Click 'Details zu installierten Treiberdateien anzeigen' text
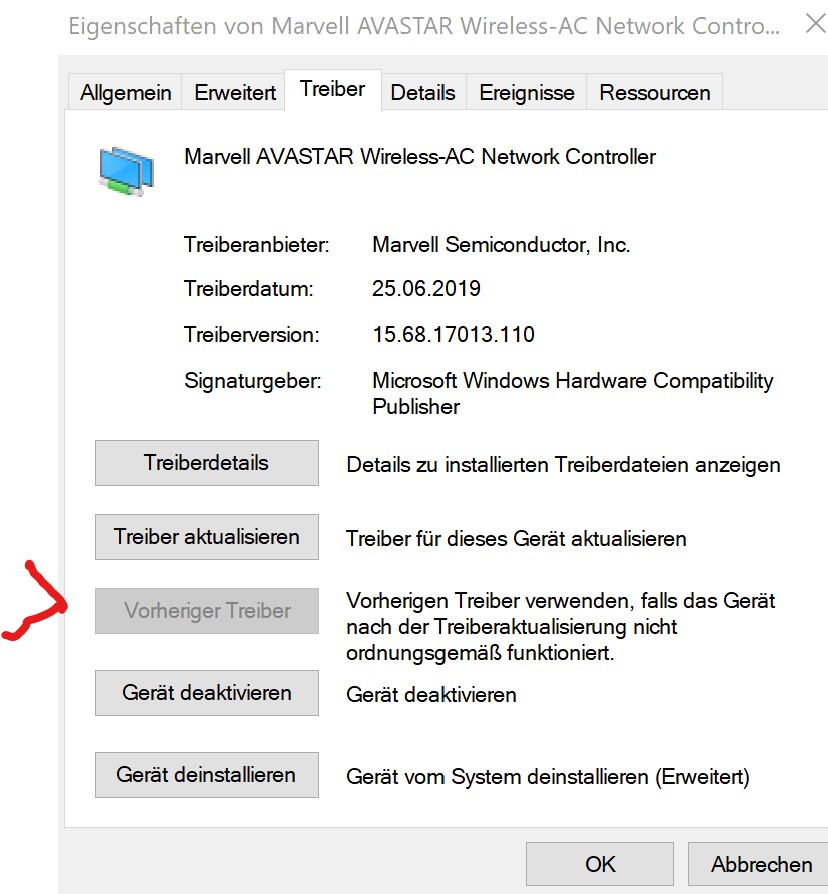 point(563,465)
